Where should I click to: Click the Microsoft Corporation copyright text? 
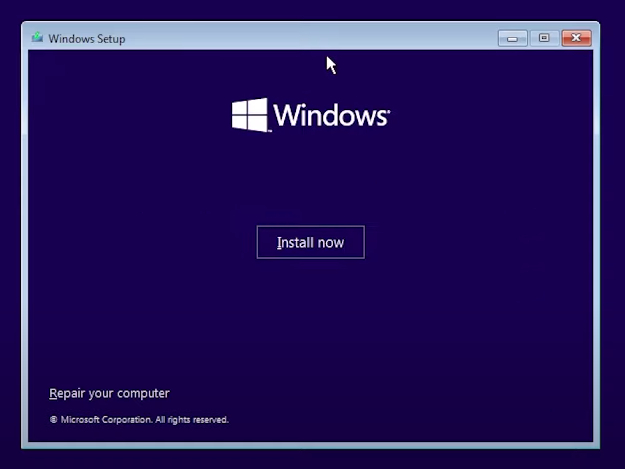tap(139, 420)
